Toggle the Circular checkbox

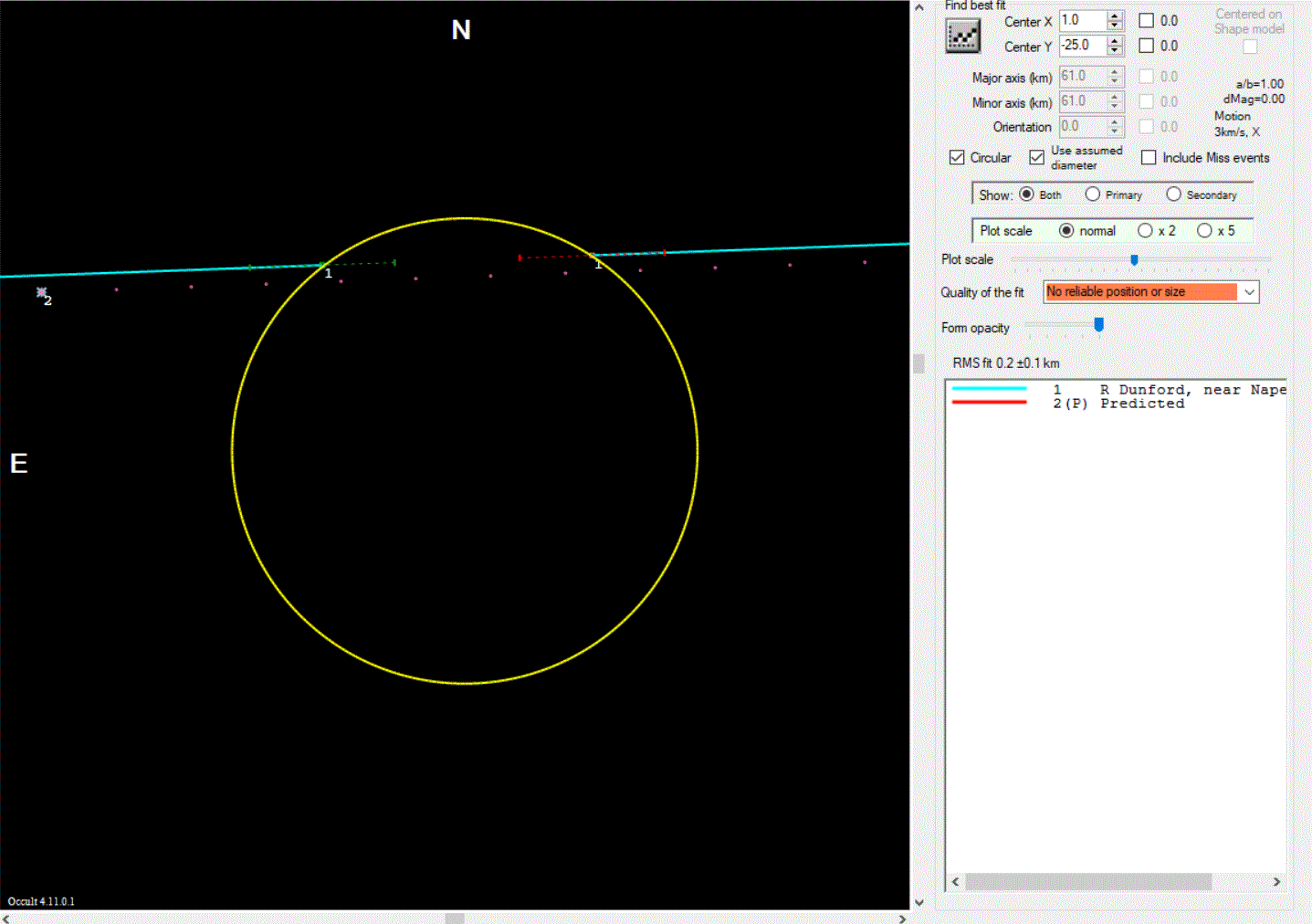tap(957, 157)
